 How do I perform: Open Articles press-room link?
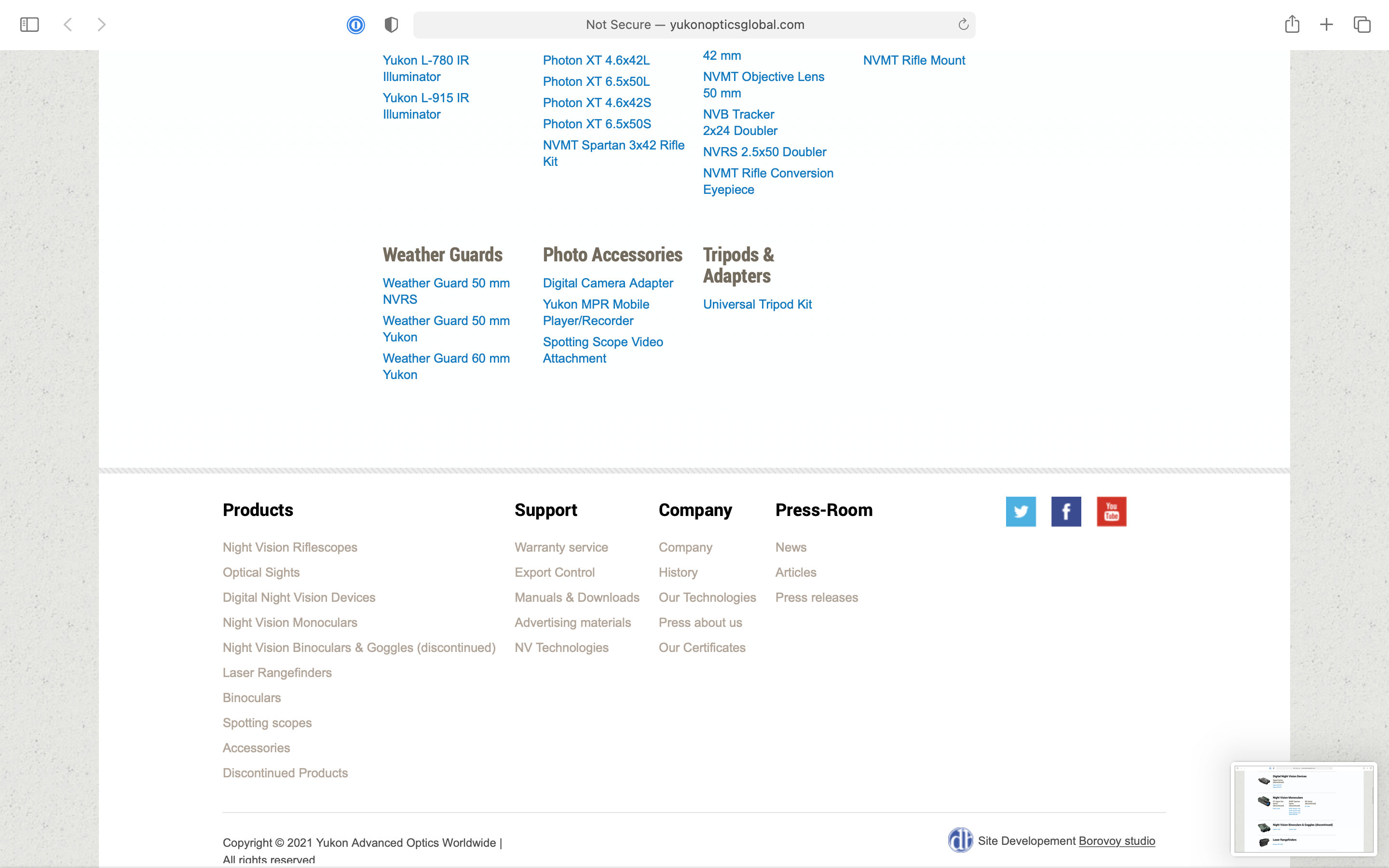click(795, 572)
